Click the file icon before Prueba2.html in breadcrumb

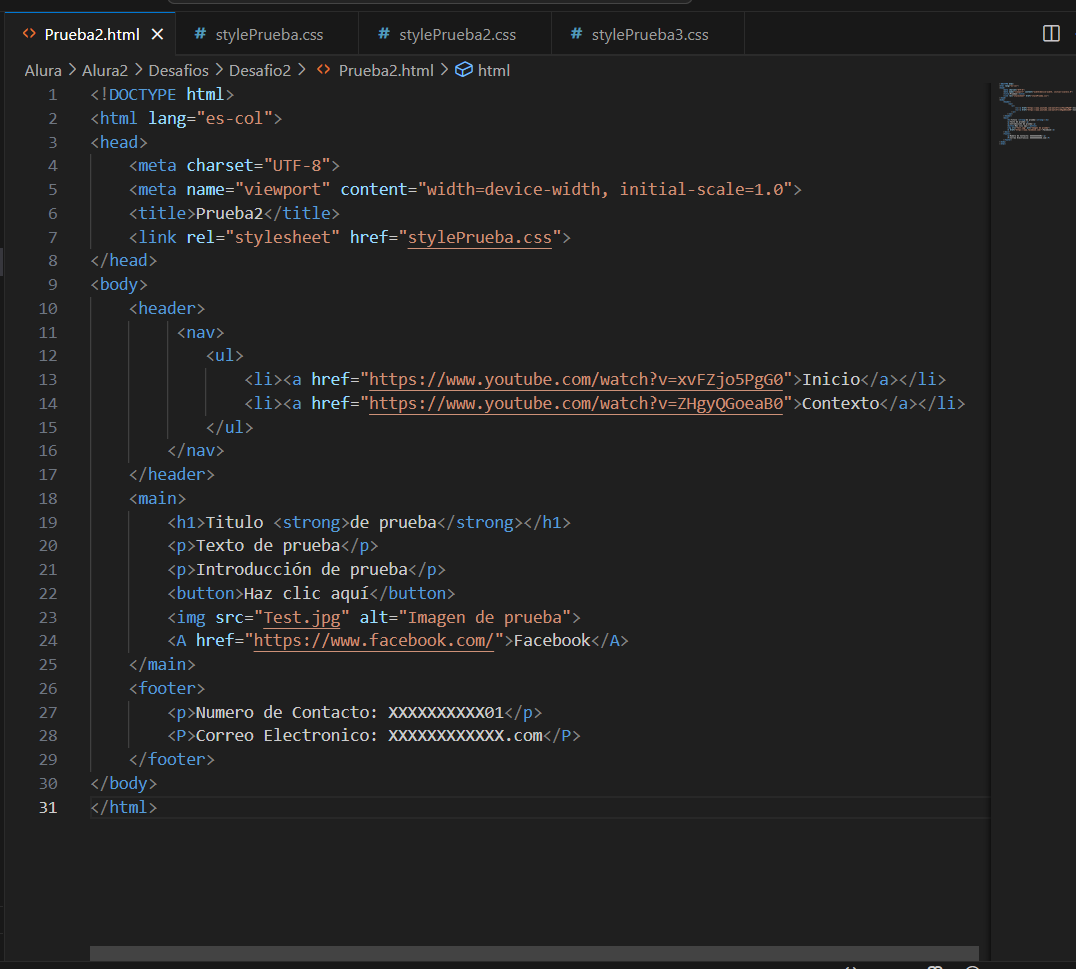[x=323, y=70]
